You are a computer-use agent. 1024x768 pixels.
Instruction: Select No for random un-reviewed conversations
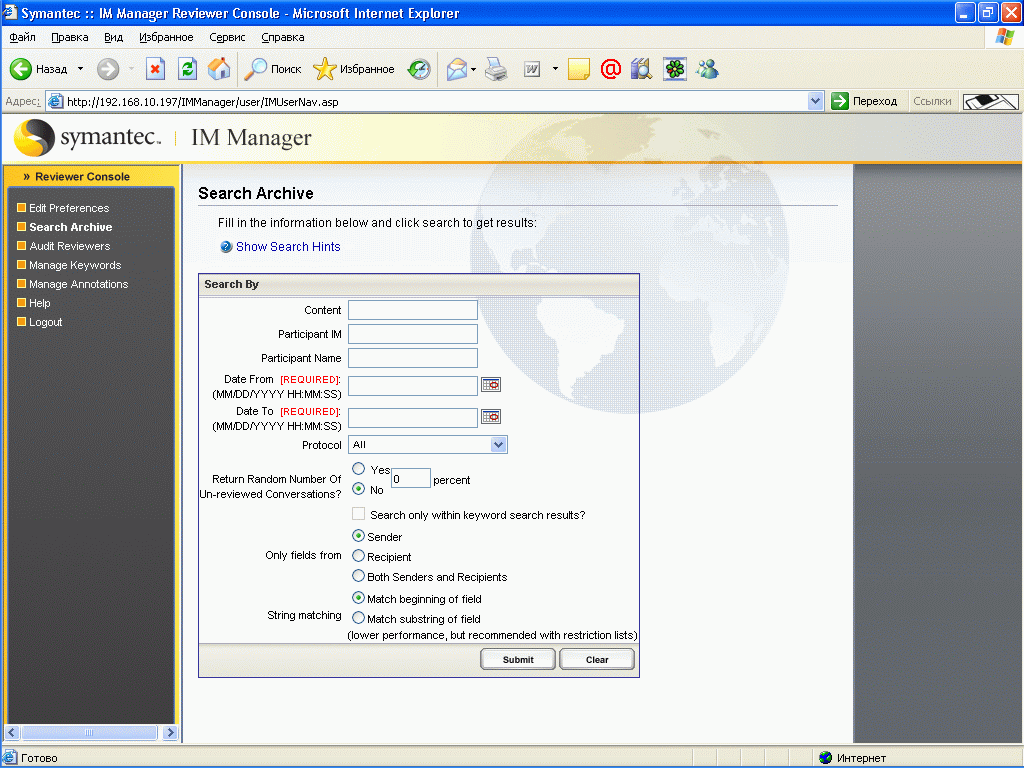(359, 488)
